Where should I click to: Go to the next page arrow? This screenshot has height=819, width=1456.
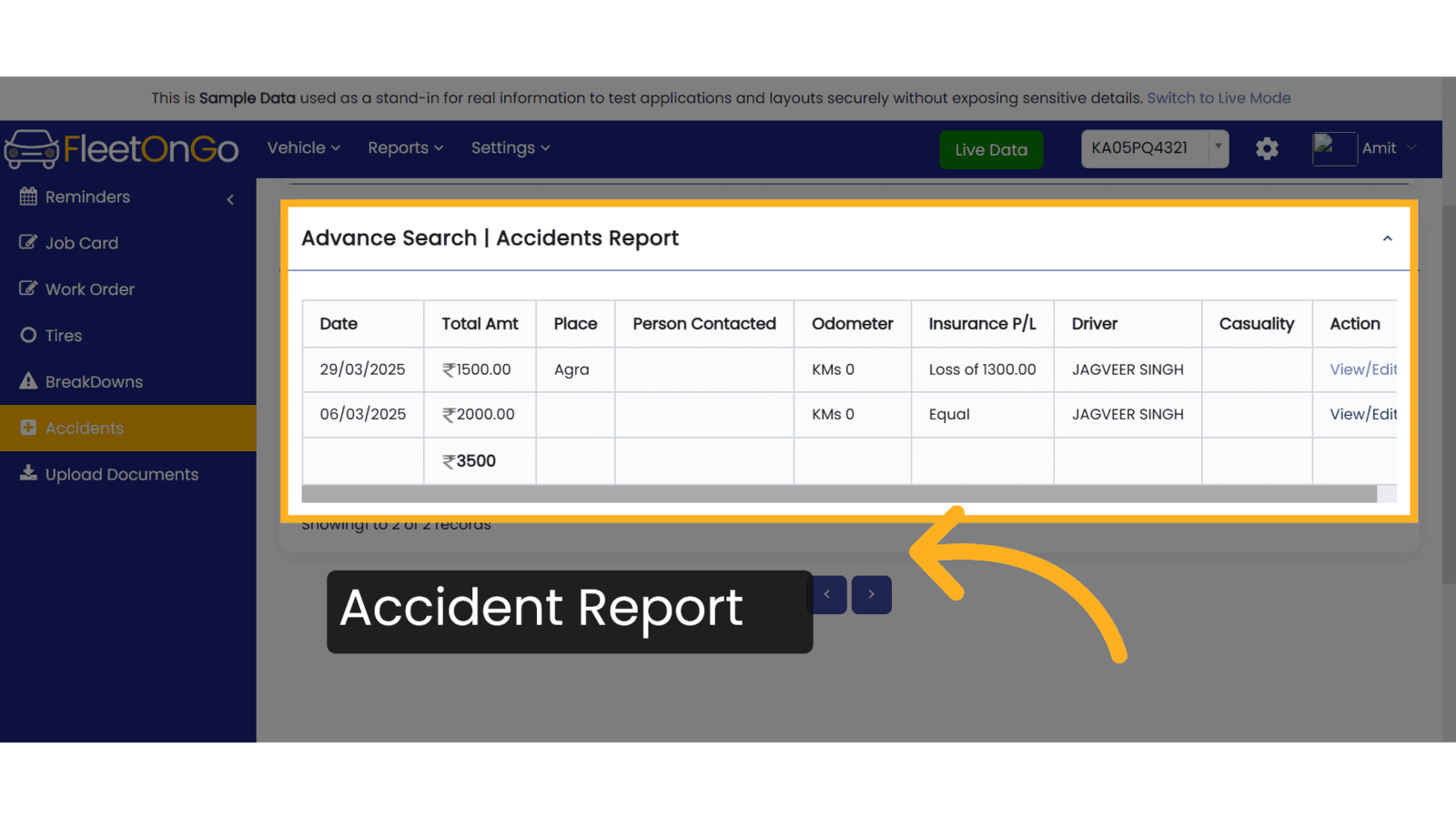coord(871,594)
